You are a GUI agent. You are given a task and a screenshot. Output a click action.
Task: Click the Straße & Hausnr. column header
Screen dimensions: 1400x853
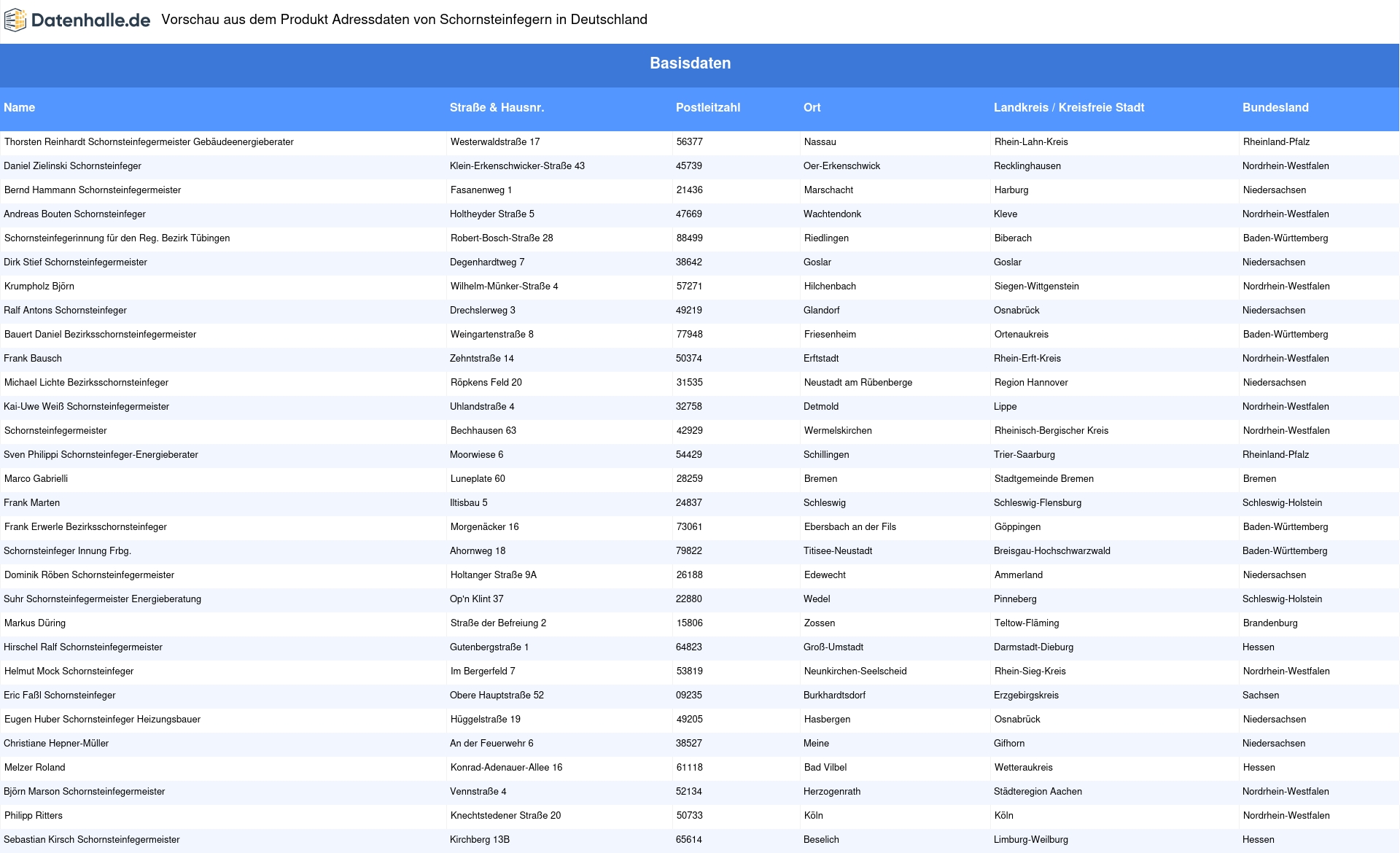(x=497, y=108)
